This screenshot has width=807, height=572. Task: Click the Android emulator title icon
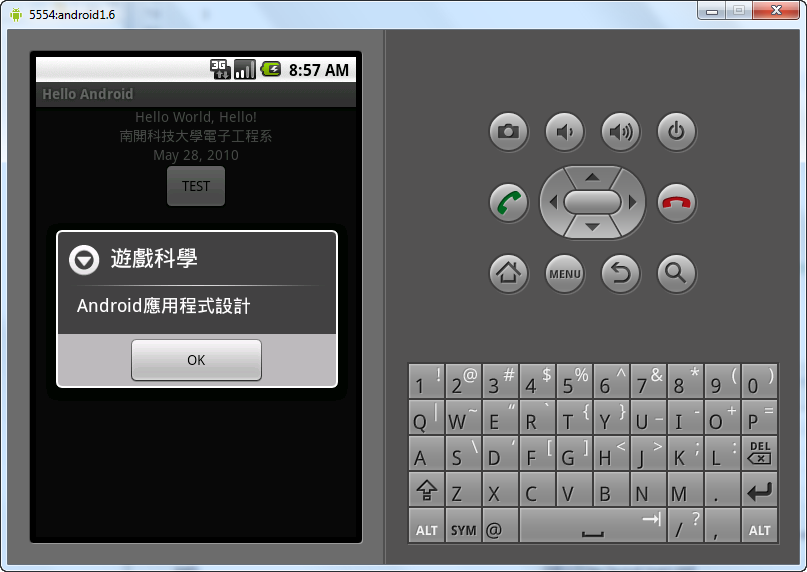pos(16,14)
